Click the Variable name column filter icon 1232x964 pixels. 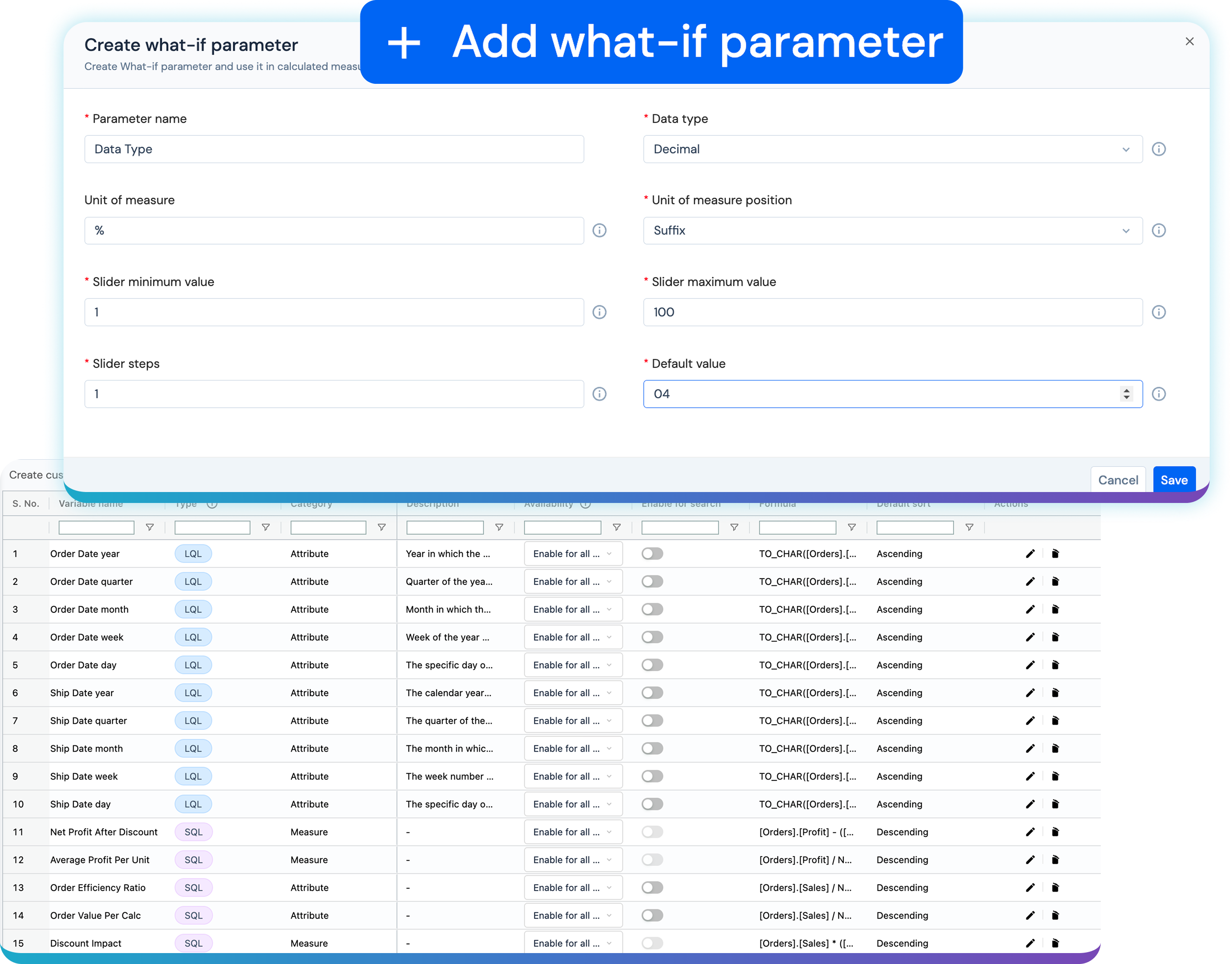149,527
